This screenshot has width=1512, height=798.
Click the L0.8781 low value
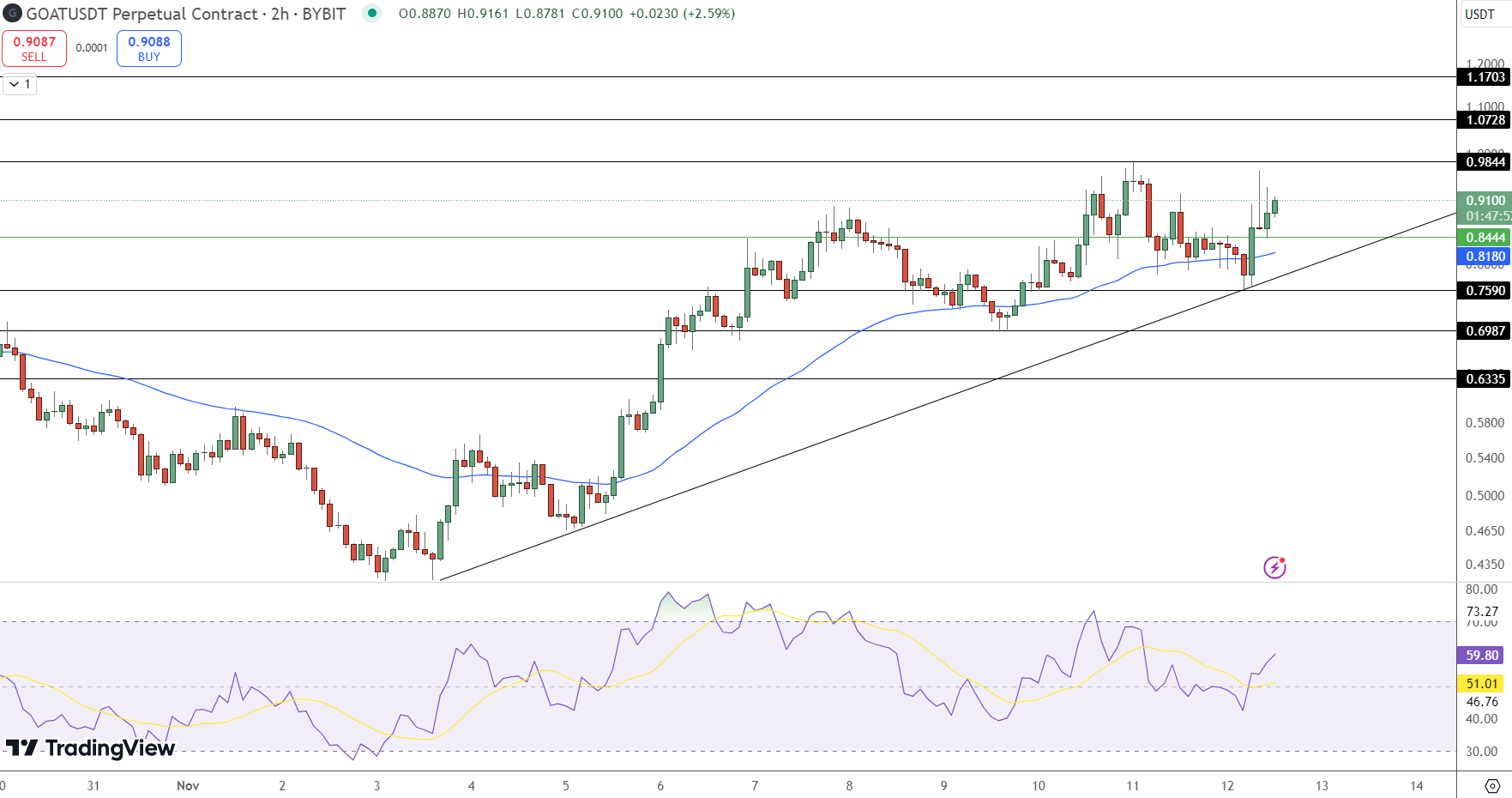[x=540, y=14]
